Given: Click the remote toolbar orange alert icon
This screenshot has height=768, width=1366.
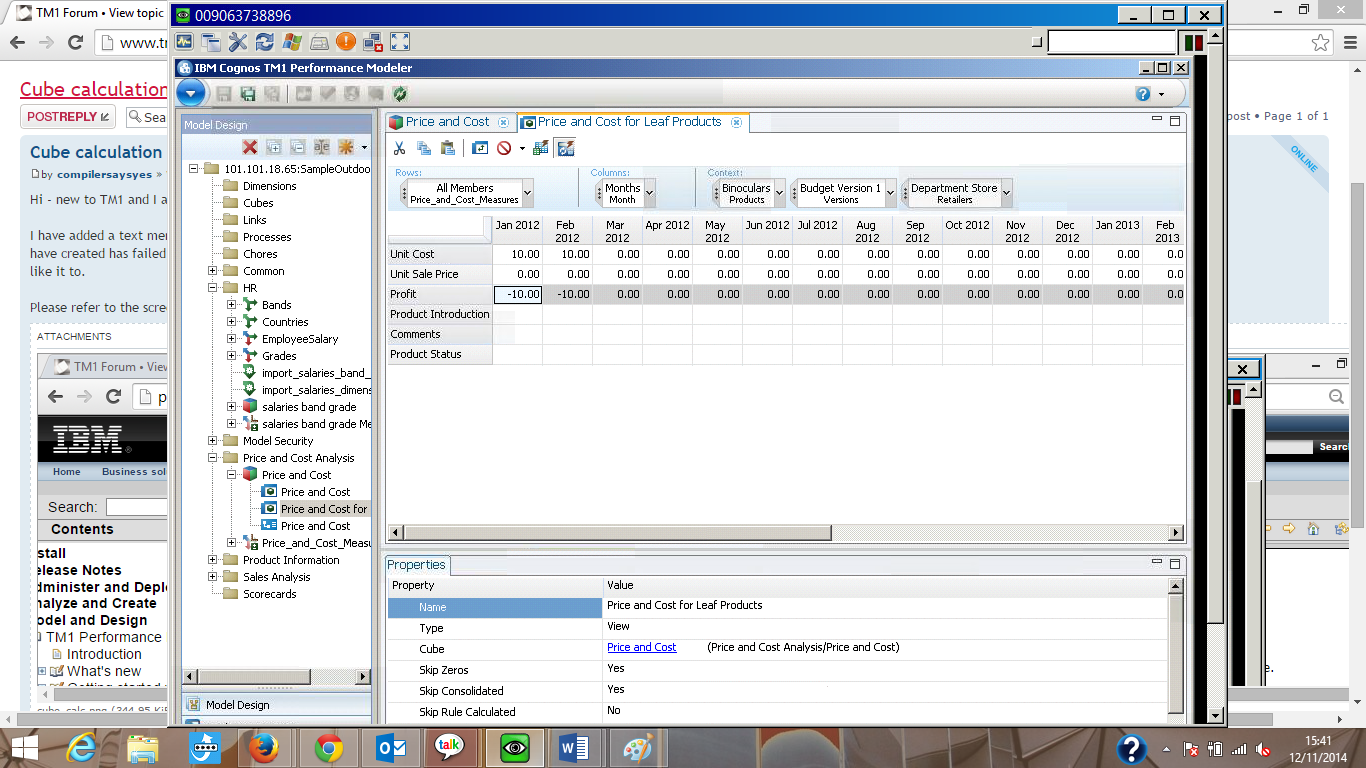Looking at the screenshot, I should (346, 42).
